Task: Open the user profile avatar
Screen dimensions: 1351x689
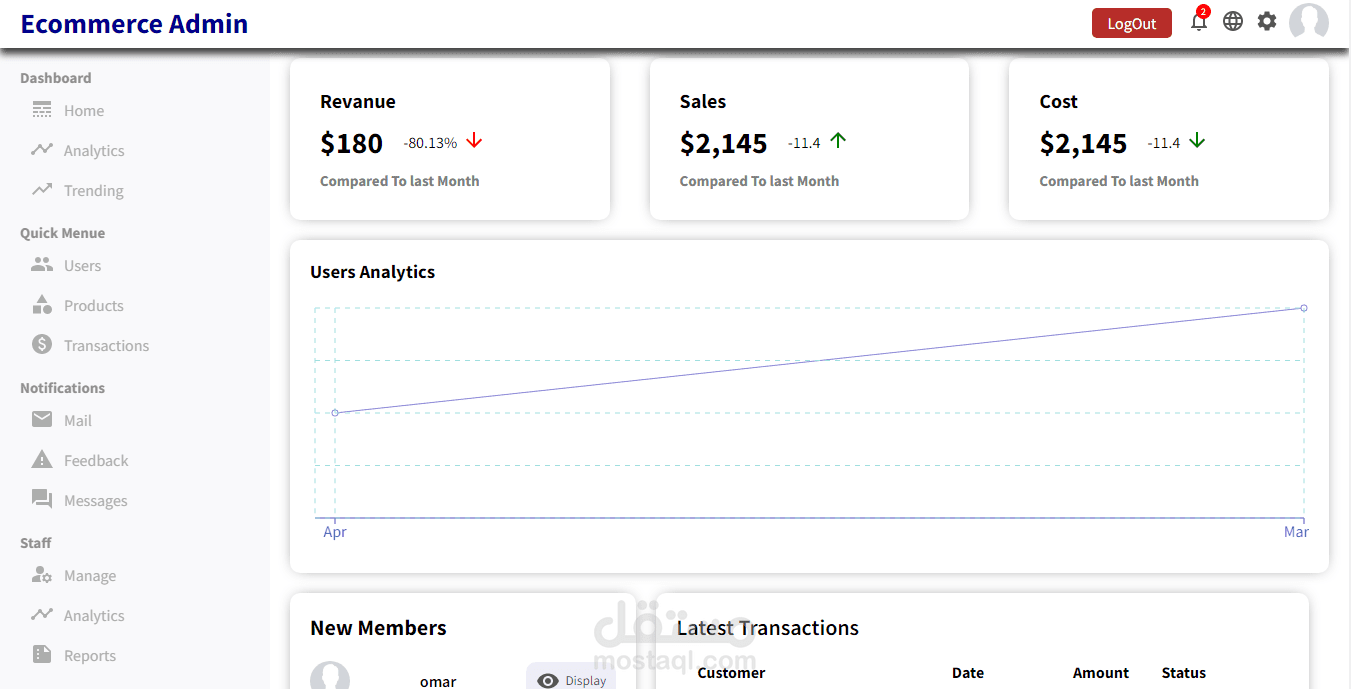Action: [1308, 21]
